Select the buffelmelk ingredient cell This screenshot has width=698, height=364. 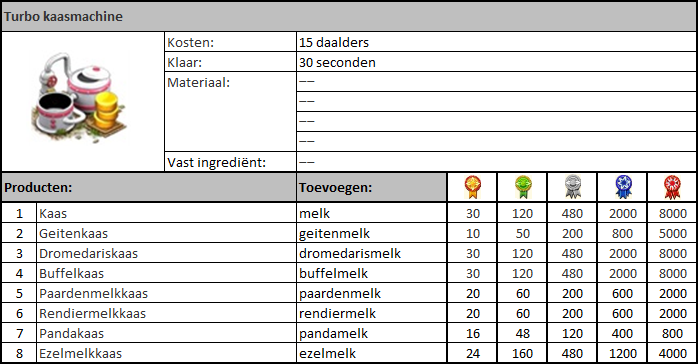click(x=372, y=273)
